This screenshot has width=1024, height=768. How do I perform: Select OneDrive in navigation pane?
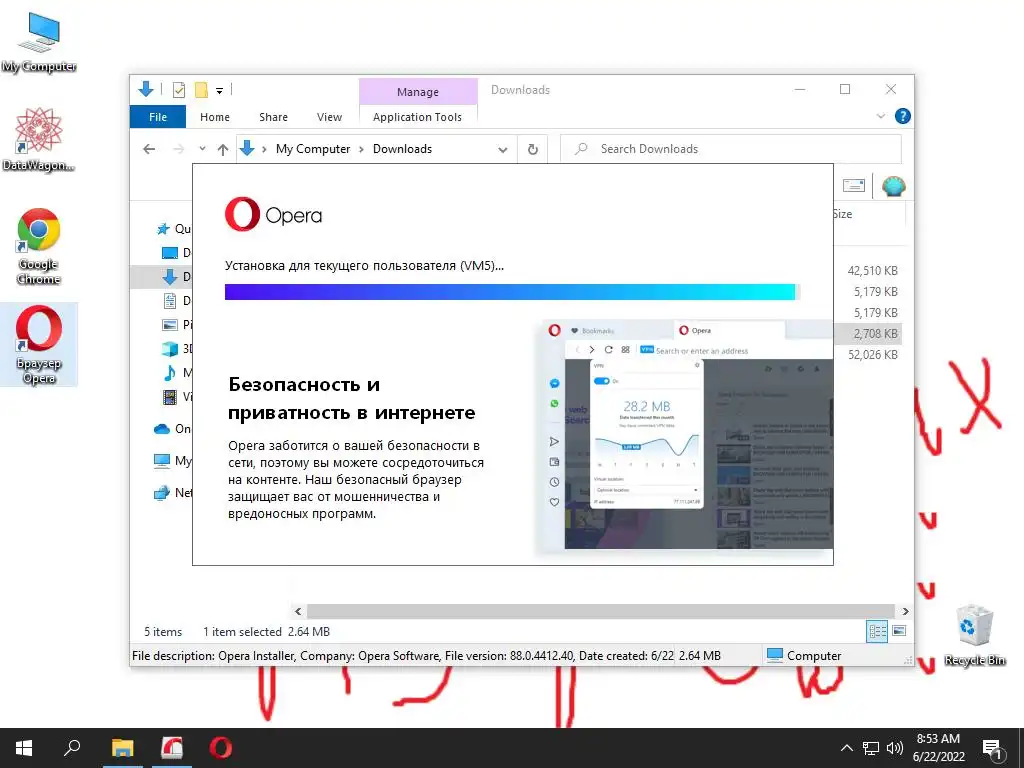[172, 429]
